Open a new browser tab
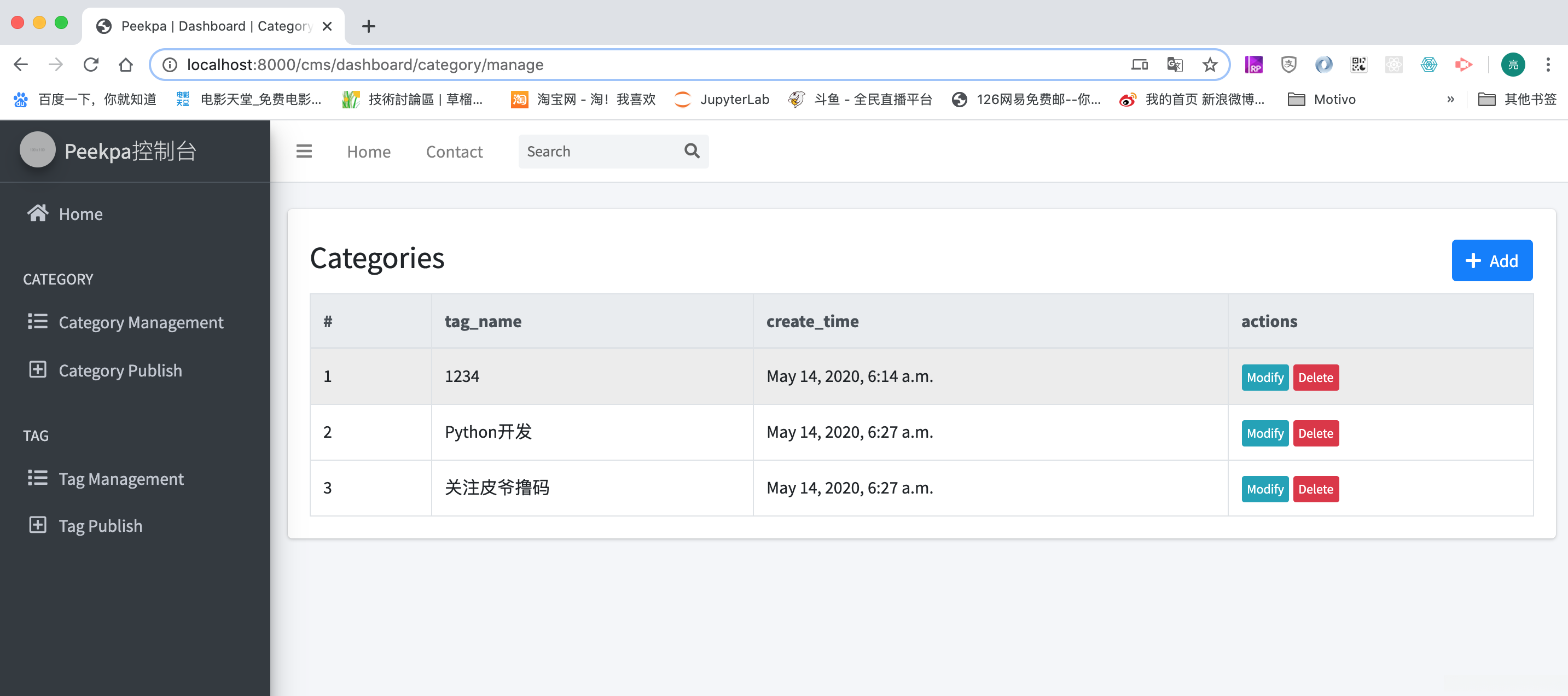The width and height of the screenshot is (1568, 696). click(368, 26)
